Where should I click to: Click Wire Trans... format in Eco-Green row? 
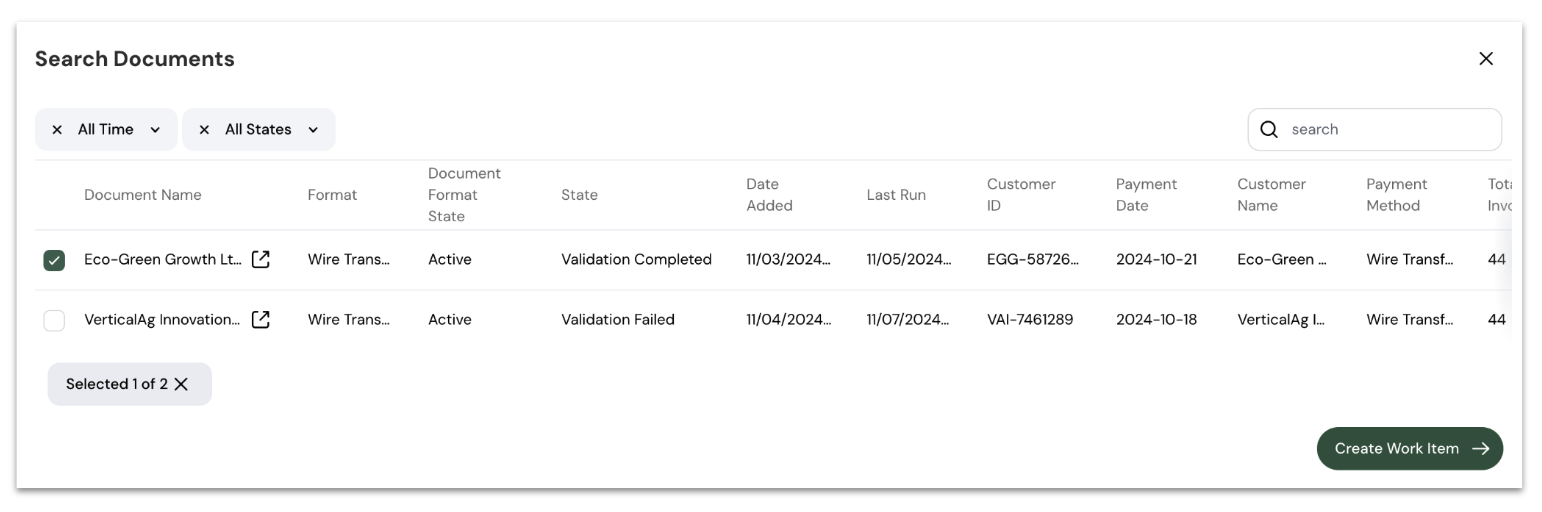[x=349, y=259]
